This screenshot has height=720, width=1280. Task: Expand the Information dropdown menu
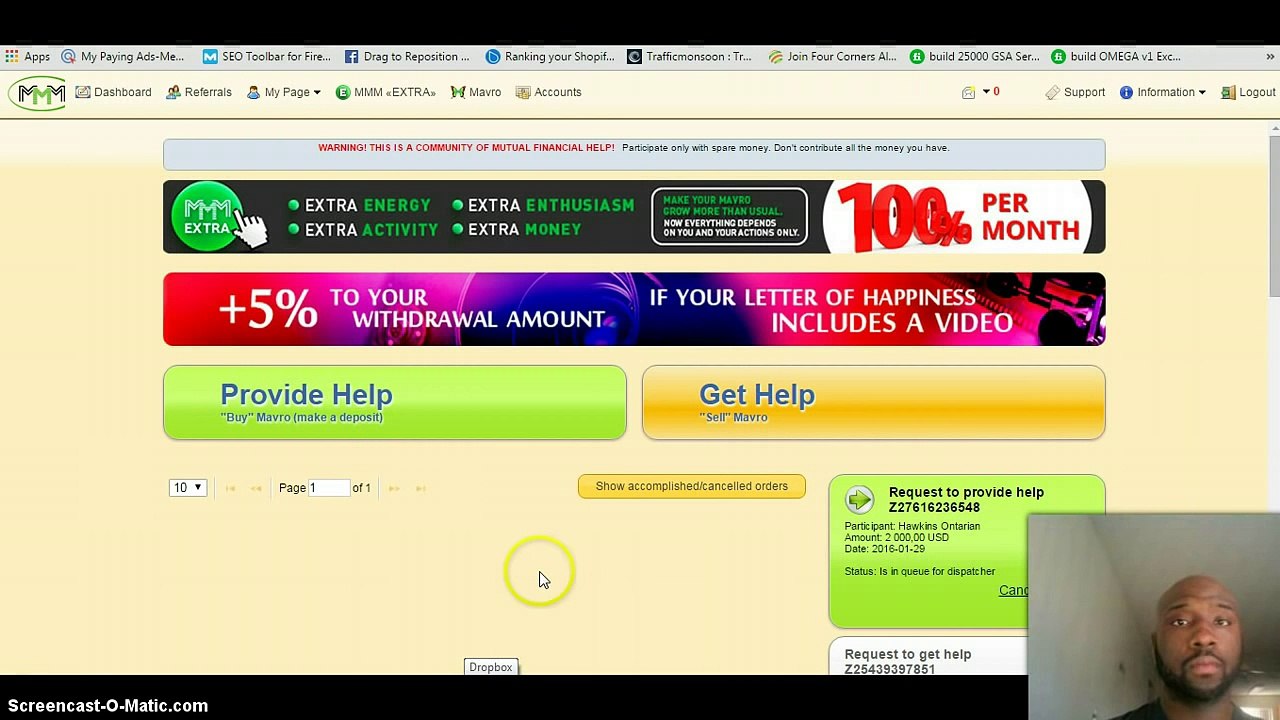[x=1163, y=92]
